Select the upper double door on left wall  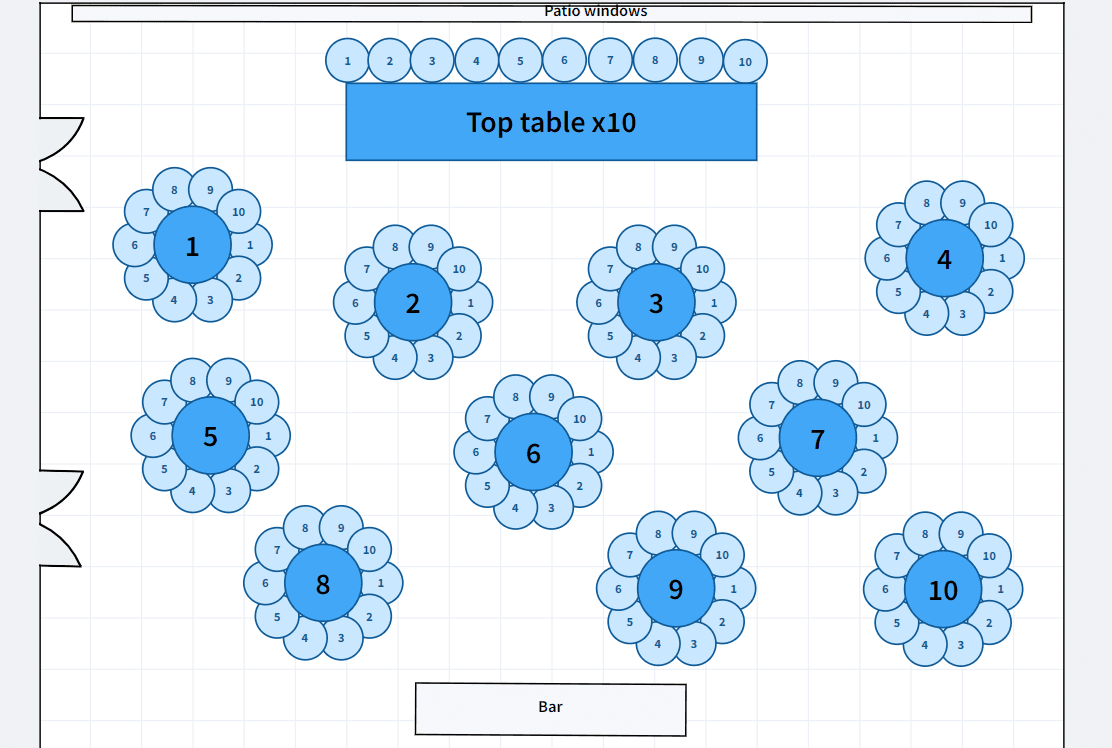click(x=62, y=164)
